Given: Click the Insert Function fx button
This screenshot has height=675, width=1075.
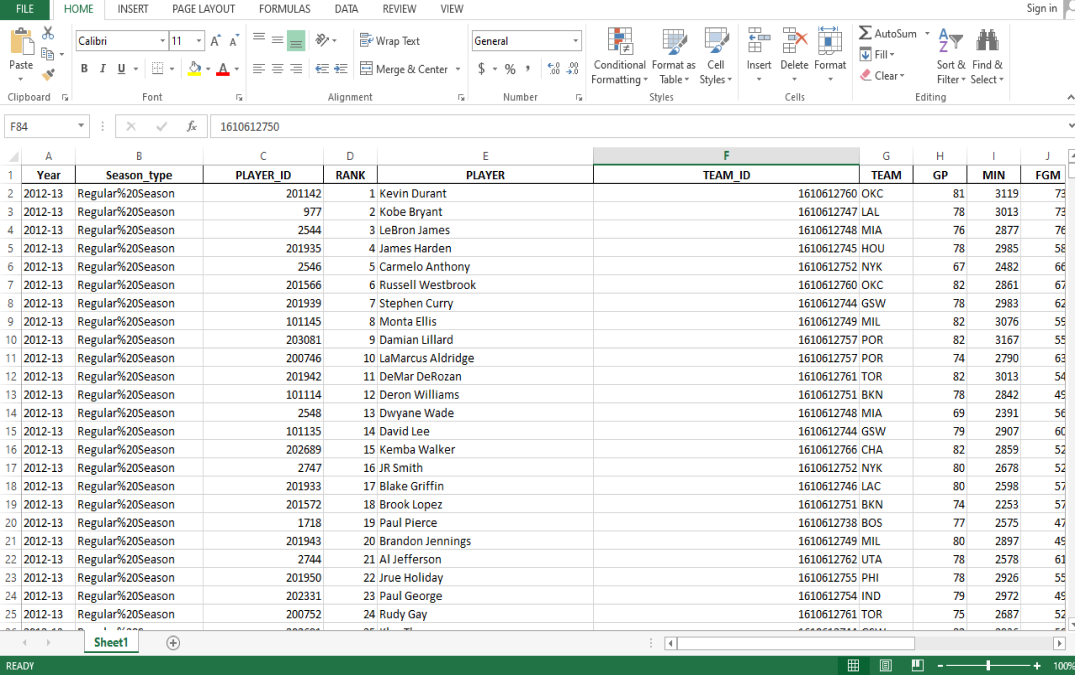Looking at the screenshot, I should [192, 126].
